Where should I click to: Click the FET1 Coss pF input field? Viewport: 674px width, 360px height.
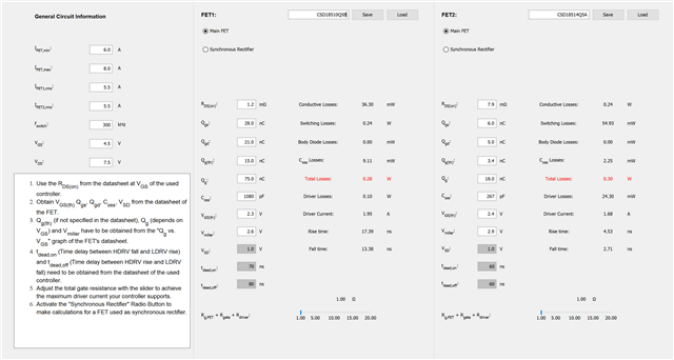pyautogui.click(x=247, y=196)
